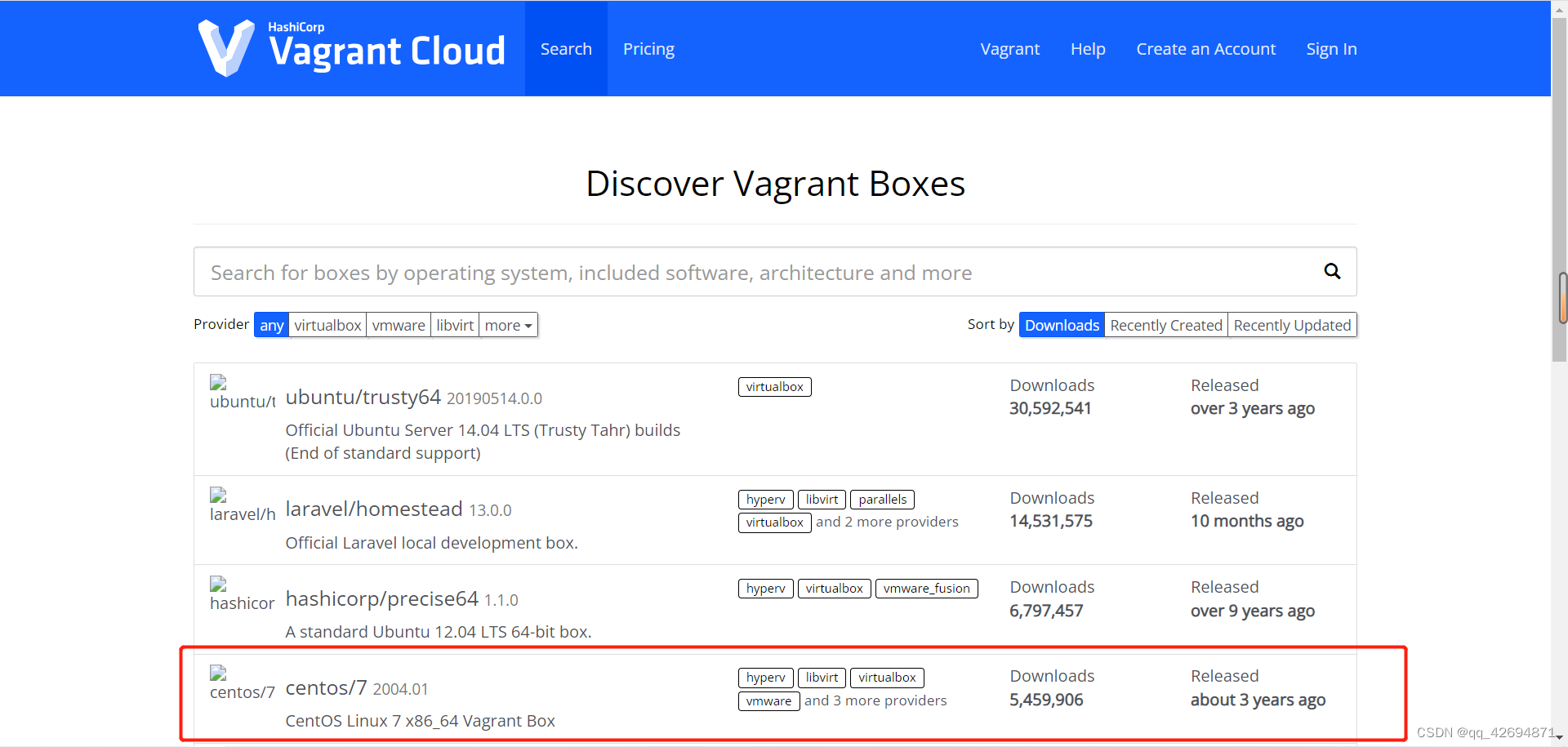The image size is (1568, 747).
Task: Filter boxes by virtualbox provider
Action: (327, 325)
